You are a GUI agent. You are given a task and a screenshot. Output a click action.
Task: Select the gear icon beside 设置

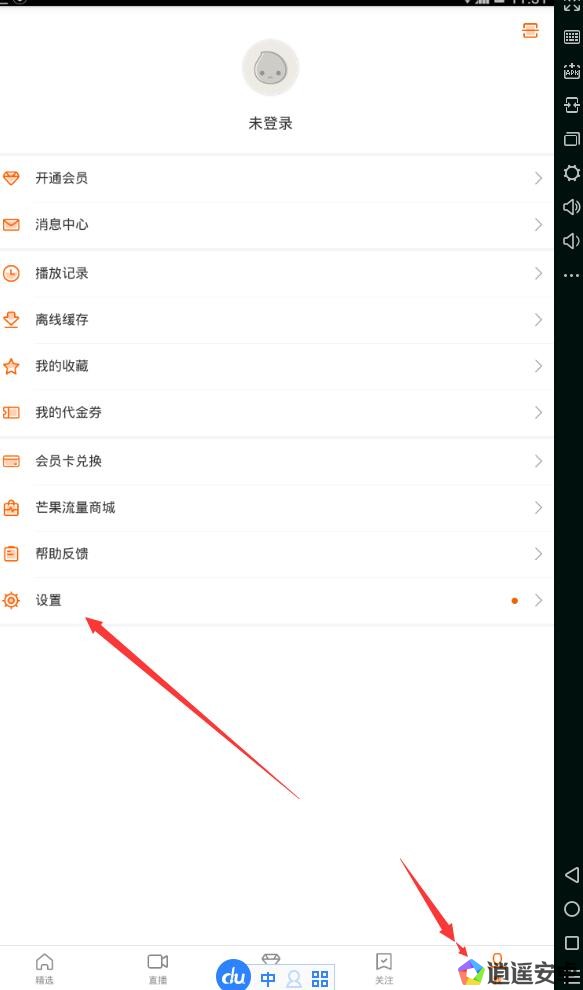point(11,600)
